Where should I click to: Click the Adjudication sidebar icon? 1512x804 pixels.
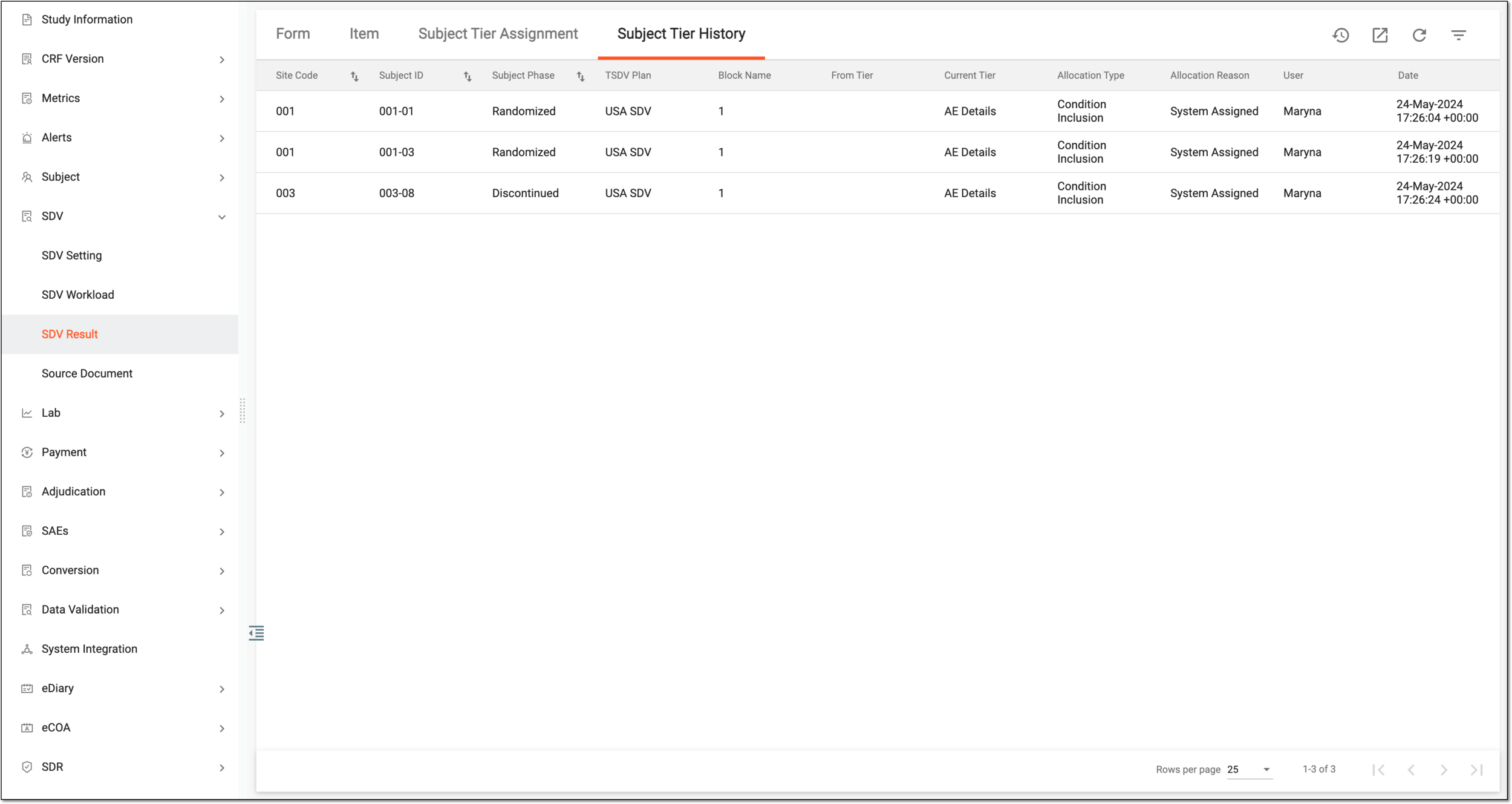(27, 492)
